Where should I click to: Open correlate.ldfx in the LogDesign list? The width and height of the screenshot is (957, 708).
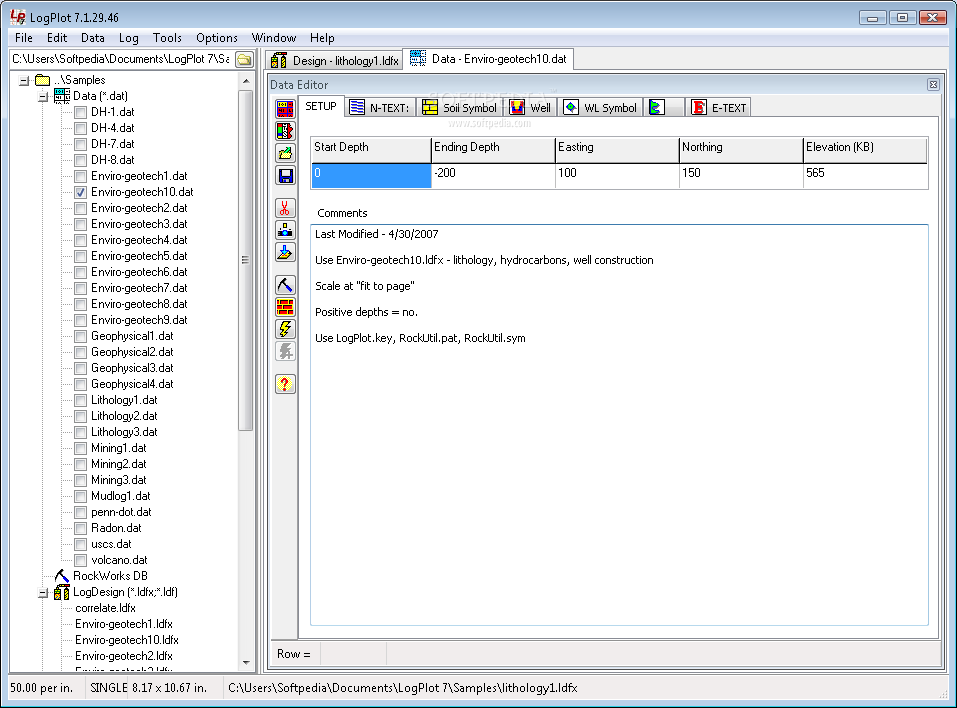[x=106, y=609]
